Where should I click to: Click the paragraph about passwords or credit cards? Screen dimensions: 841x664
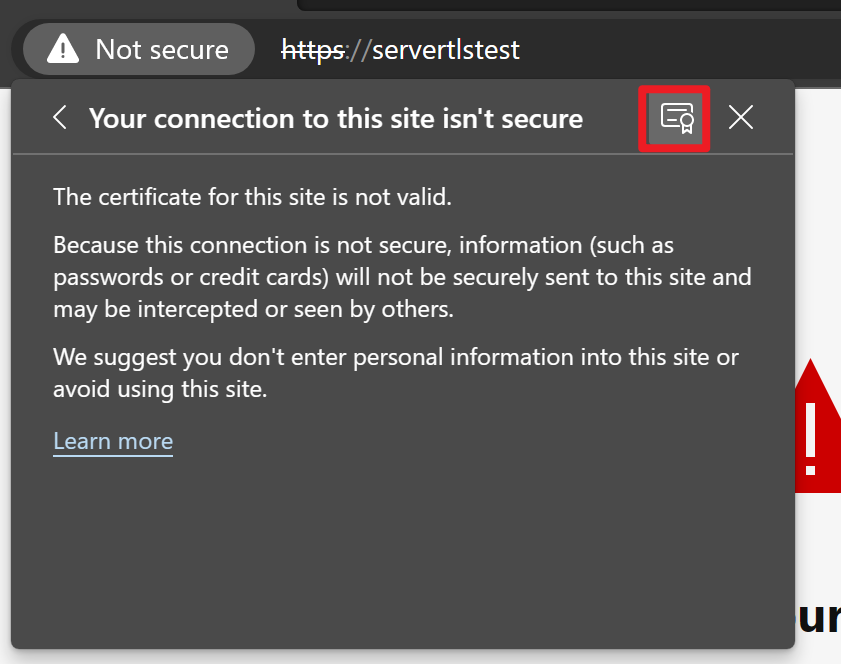coord(402,277)
